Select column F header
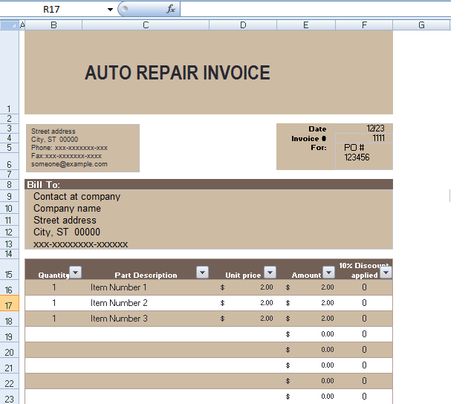This screenshot has width=474, height=404. 364,25
